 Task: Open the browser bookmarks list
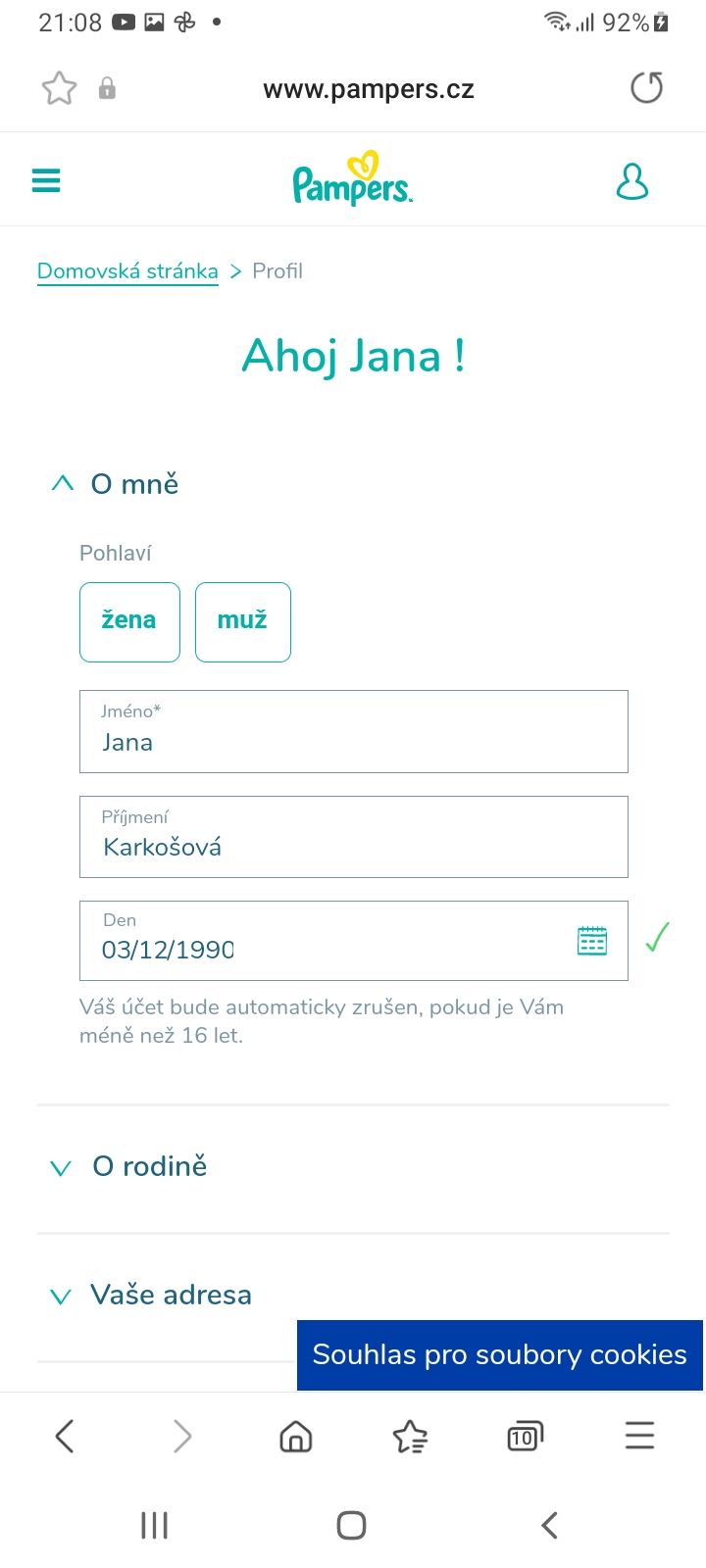(x=410, y=1437)
